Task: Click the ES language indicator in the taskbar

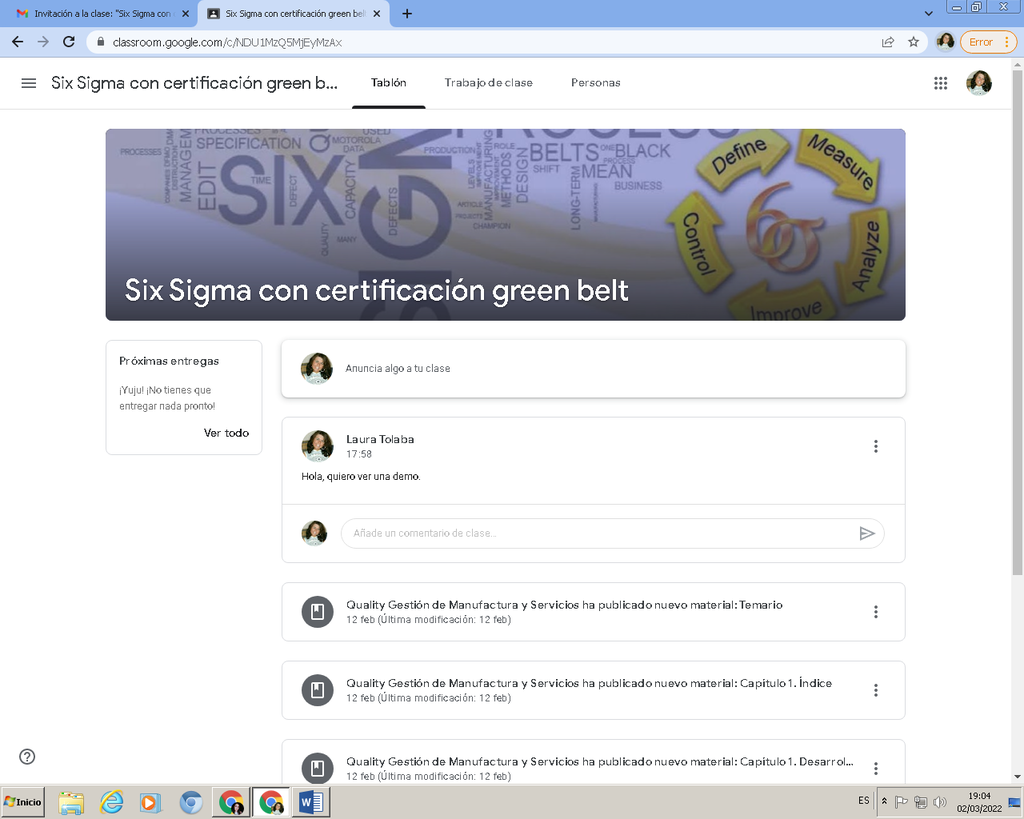Action: tap(864, 801)
